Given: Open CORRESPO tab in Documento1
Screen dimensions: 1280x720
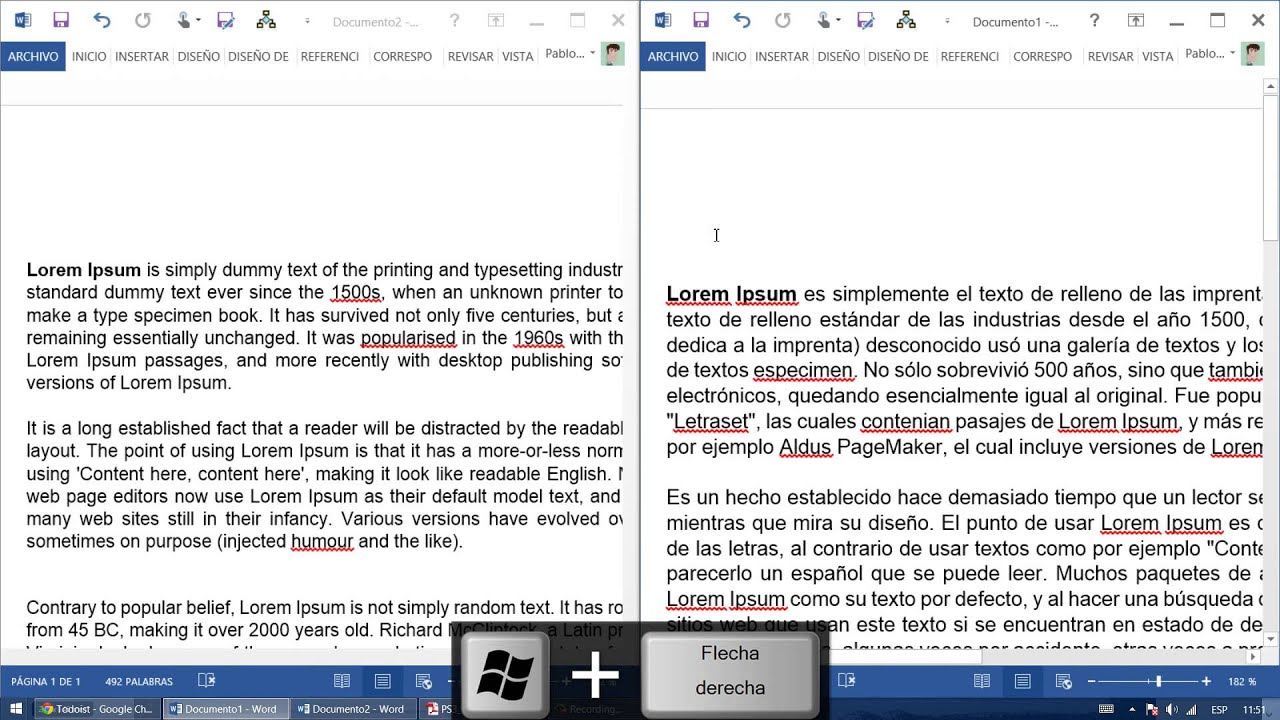Looking at the screenshot, I should [1042, 56].
